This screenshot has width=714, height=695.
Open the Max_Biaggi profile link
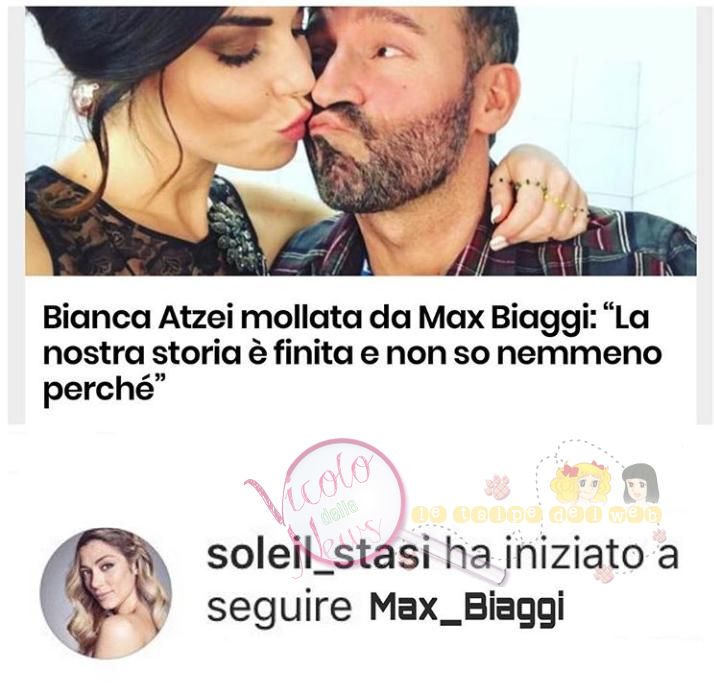click(467, 608)
